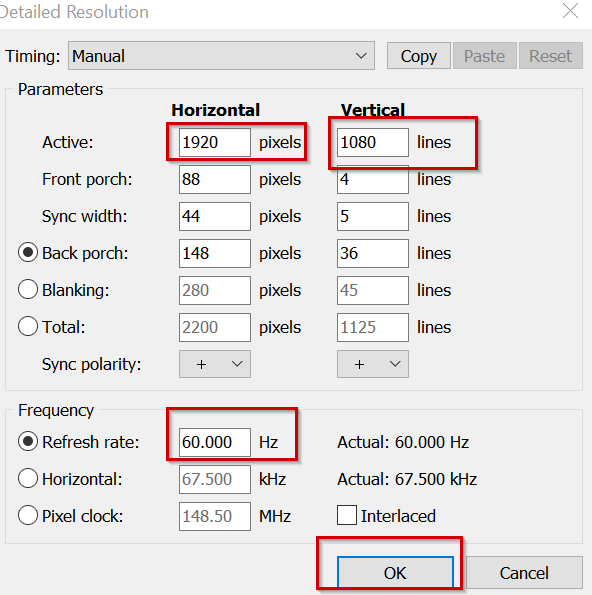Expand the horizontal Sync polarity dropdown
592x595 pixels.
[215, 364]
